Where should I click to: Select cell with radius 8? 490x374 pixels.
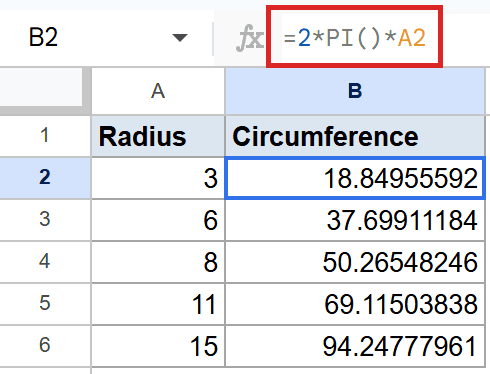click(x=158, y=262)
